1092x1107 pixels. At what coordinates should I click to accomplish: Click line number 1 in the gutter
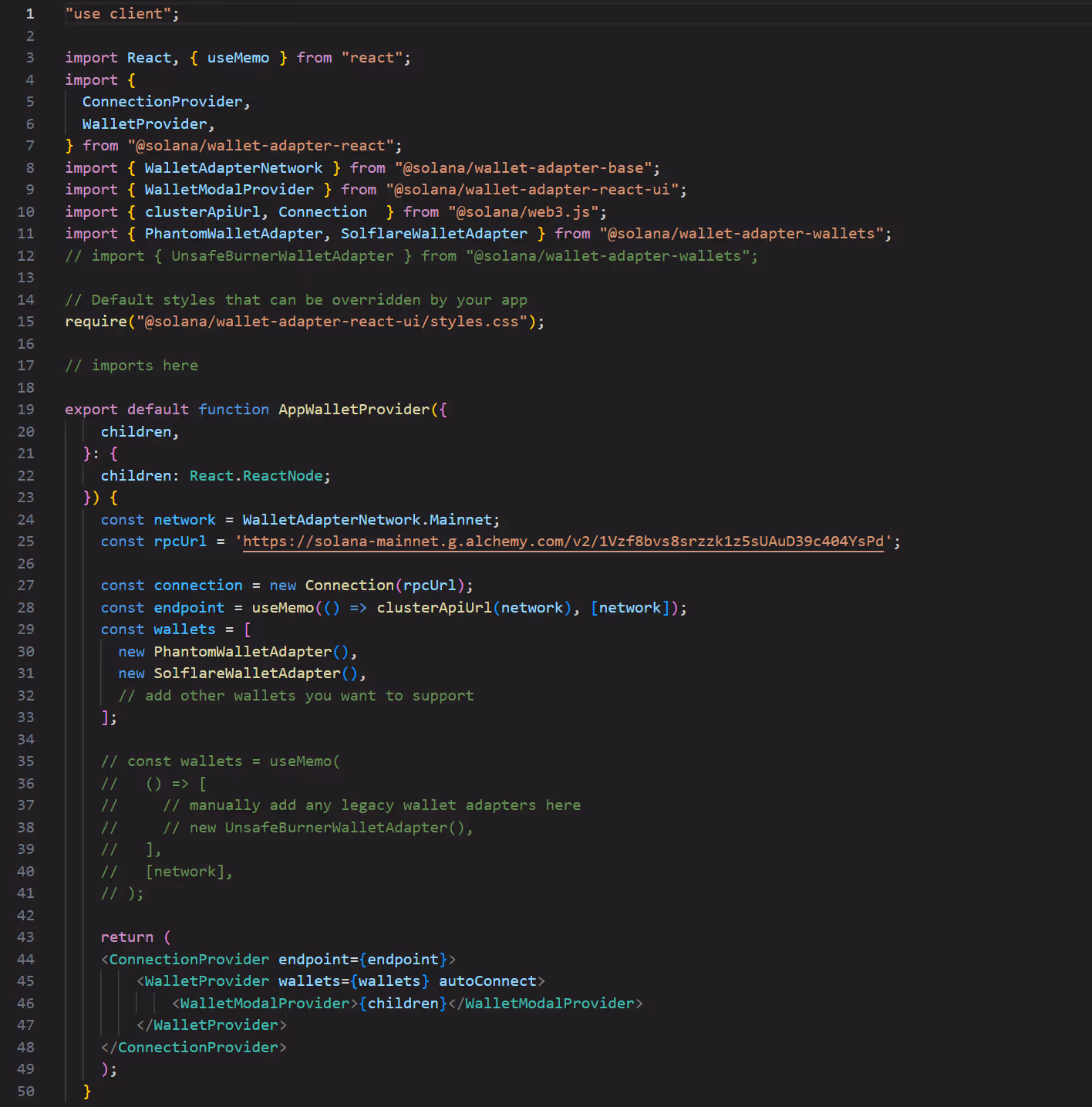click(x=29, y=14)
